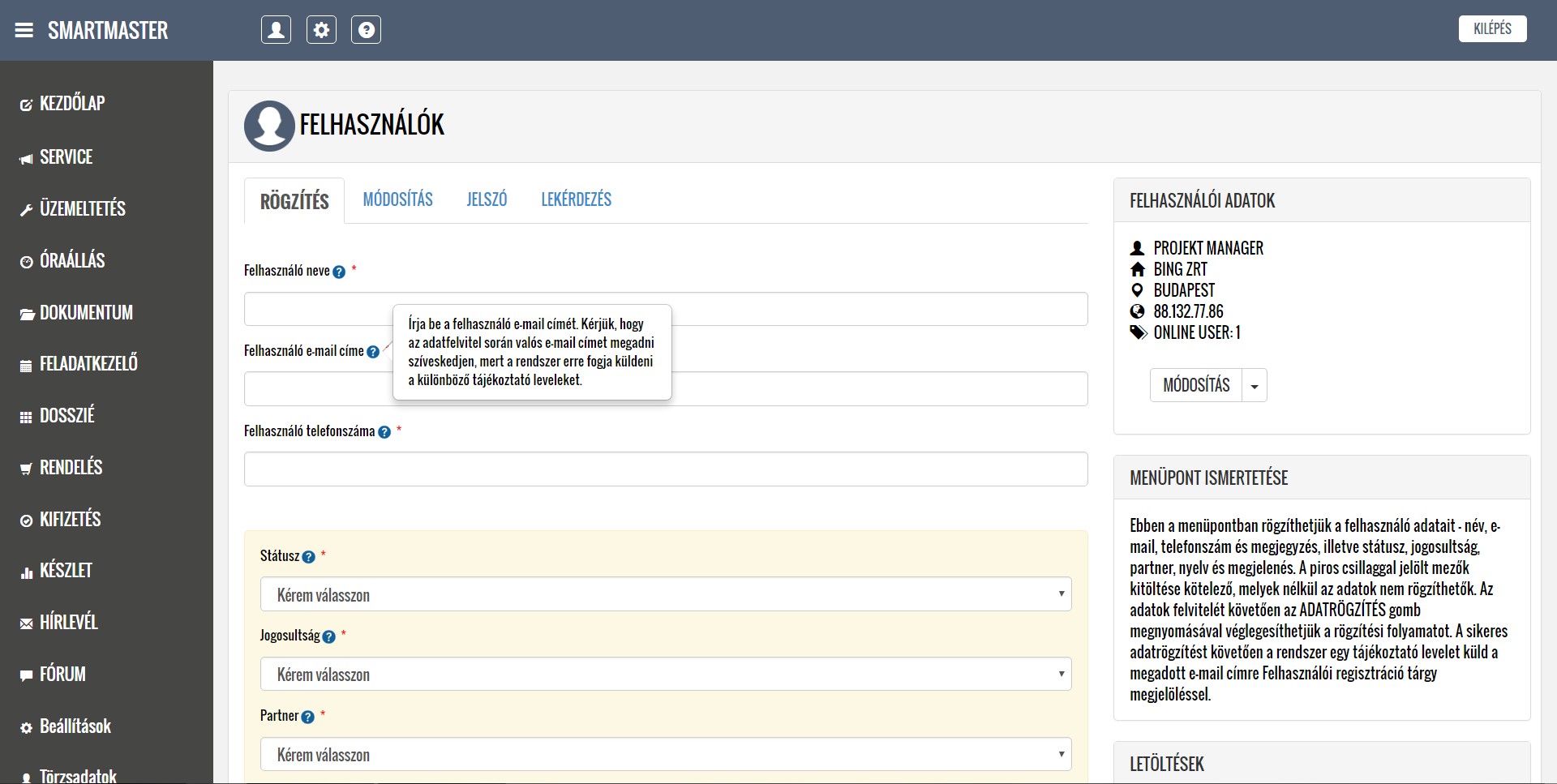The image size is (1557, 784).
Task: Switch to the JELSZÓ tab
Action: click(487, 199)
